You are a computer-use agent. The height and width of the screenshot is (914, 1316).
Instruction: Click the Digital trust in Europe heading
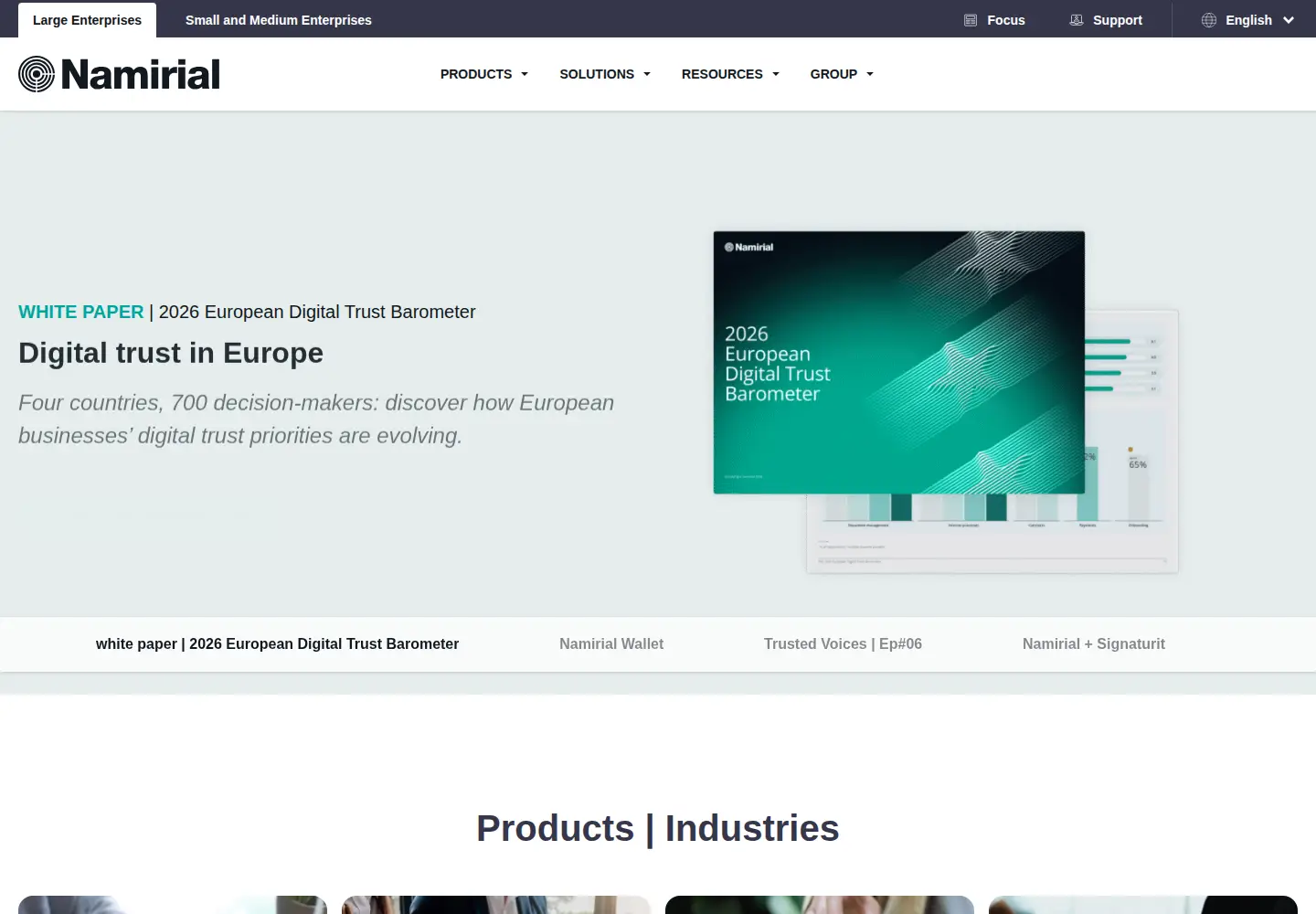171,353
